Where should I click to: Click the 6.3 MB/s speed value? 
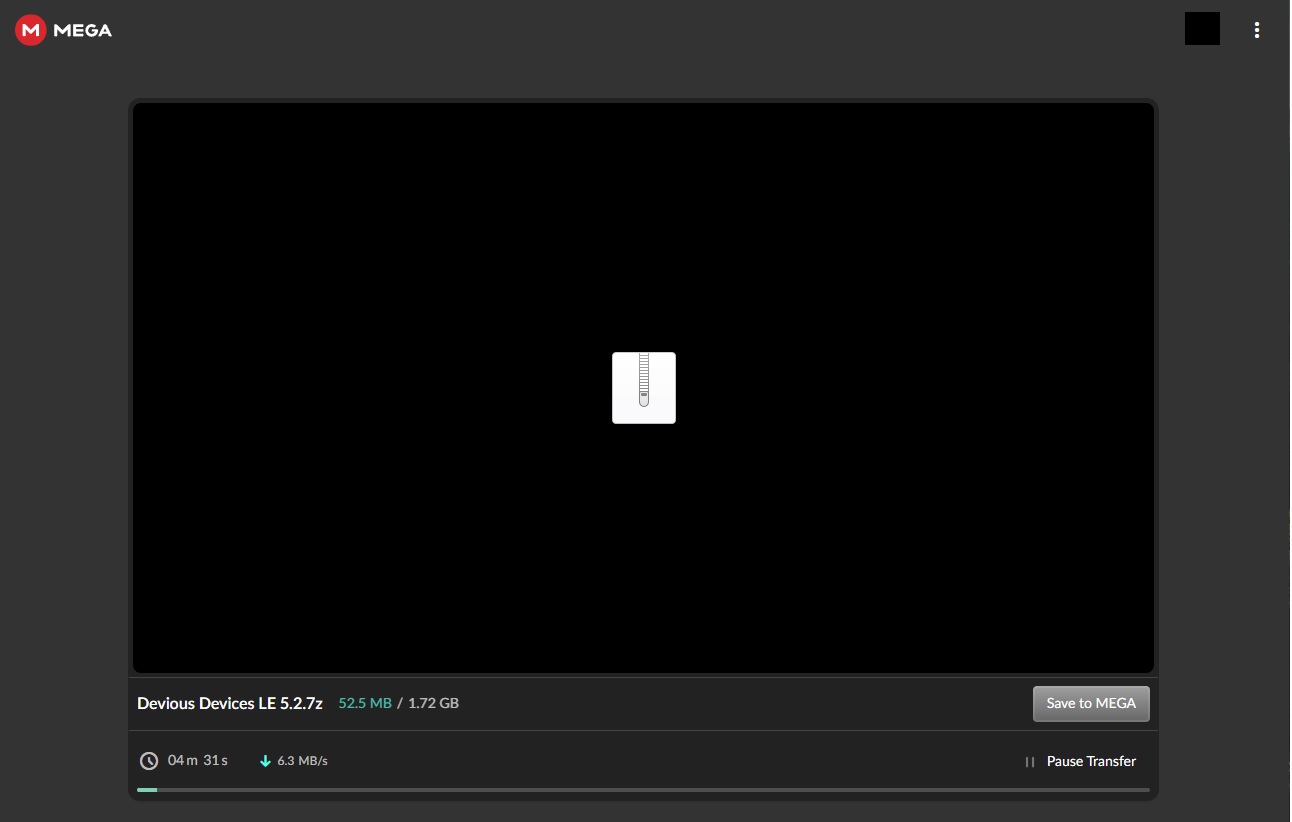(x=302, y=761)
